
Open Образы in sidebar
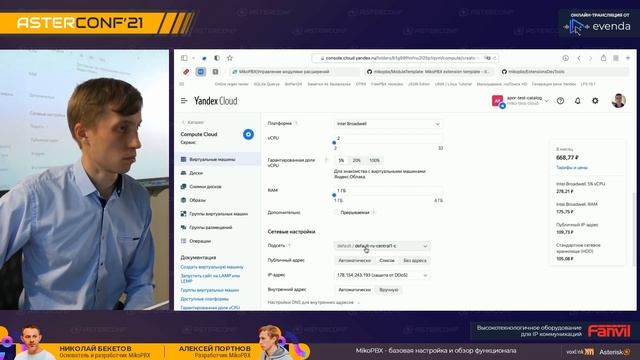218,200
